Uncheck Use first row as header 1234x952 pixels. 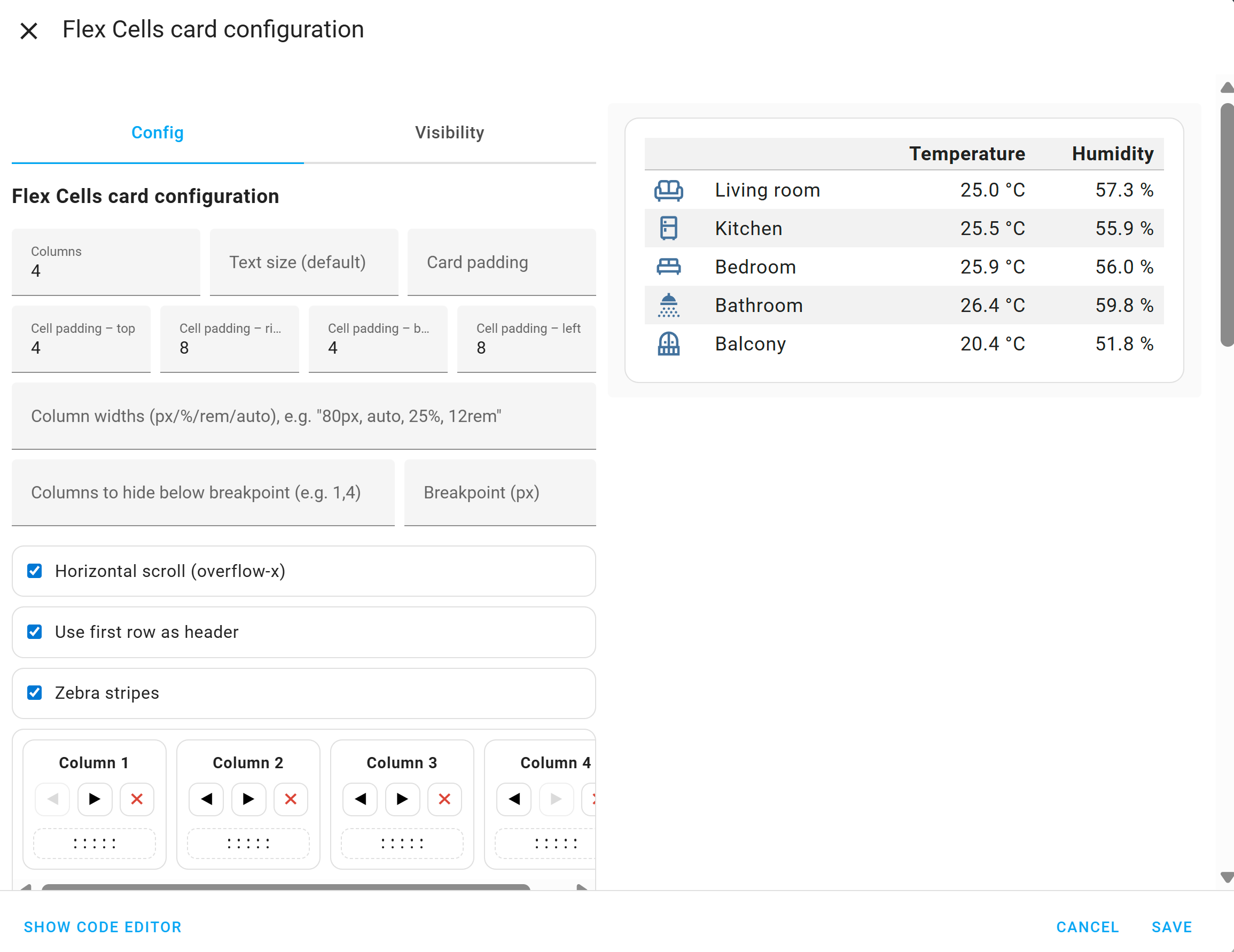click(35, 631)
